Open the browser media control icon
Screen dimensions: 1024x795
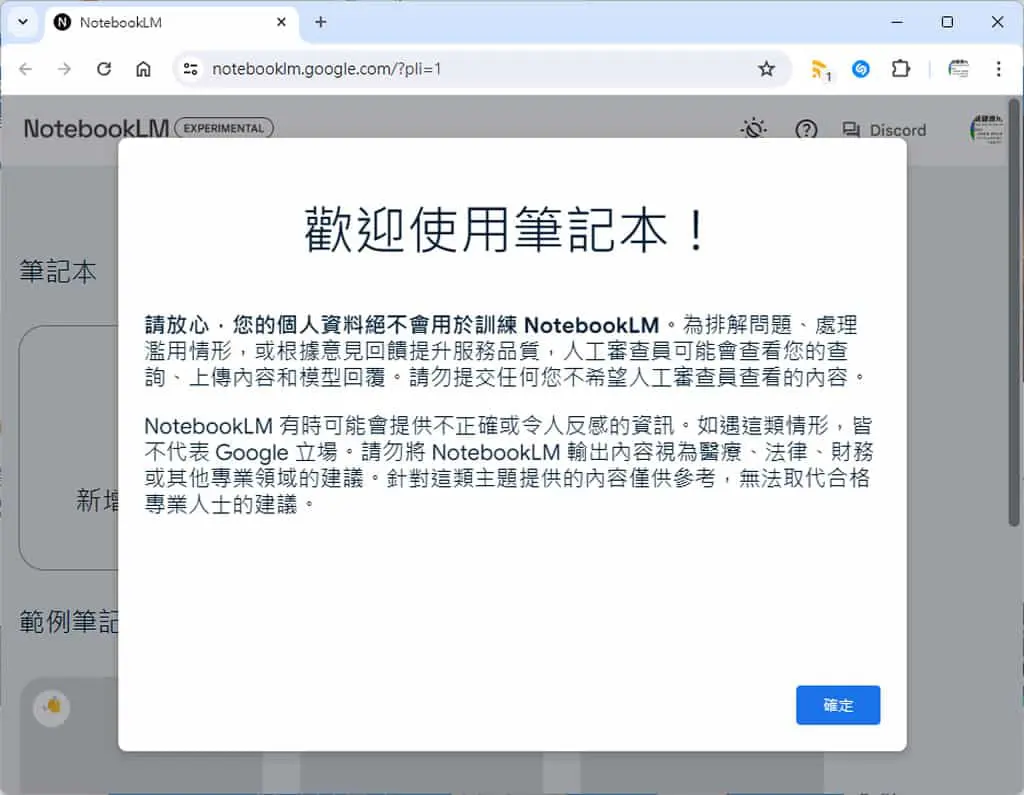click(958, 69)
